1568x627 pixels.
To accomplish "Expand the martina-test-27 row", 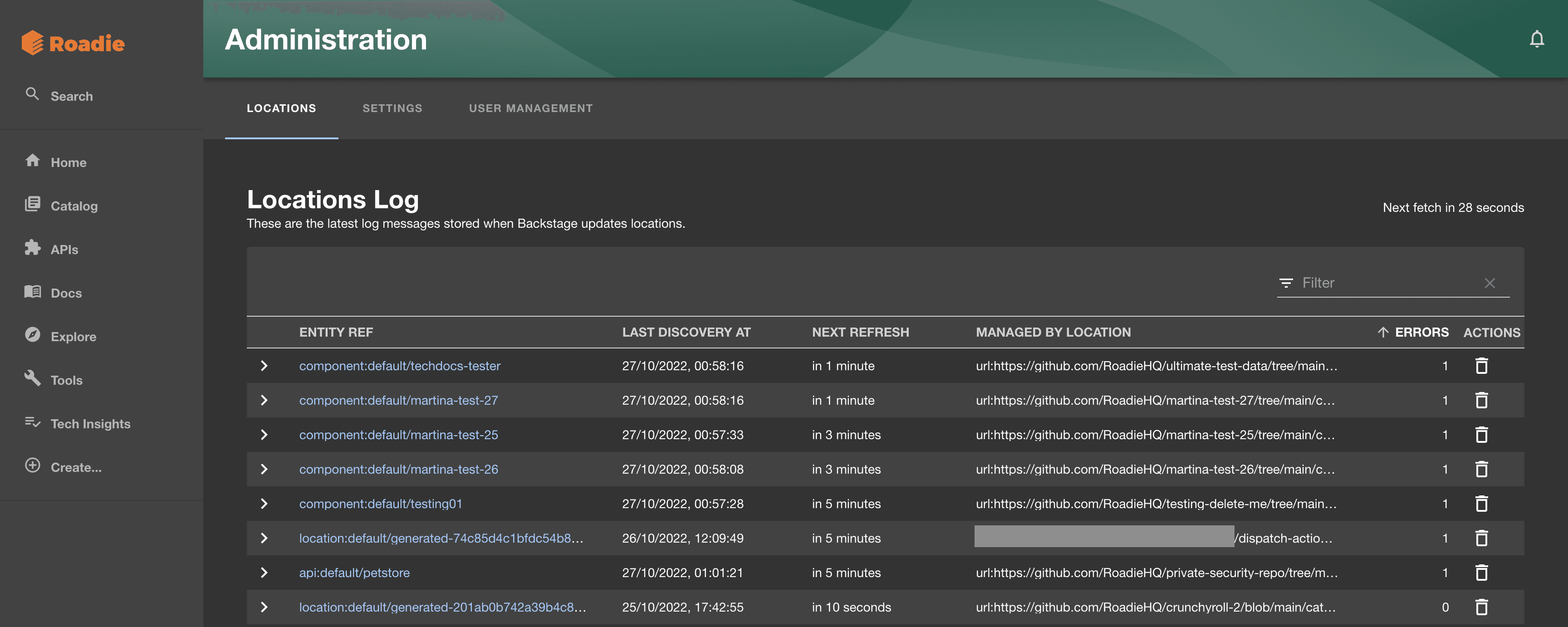I will tap(264, 401).
